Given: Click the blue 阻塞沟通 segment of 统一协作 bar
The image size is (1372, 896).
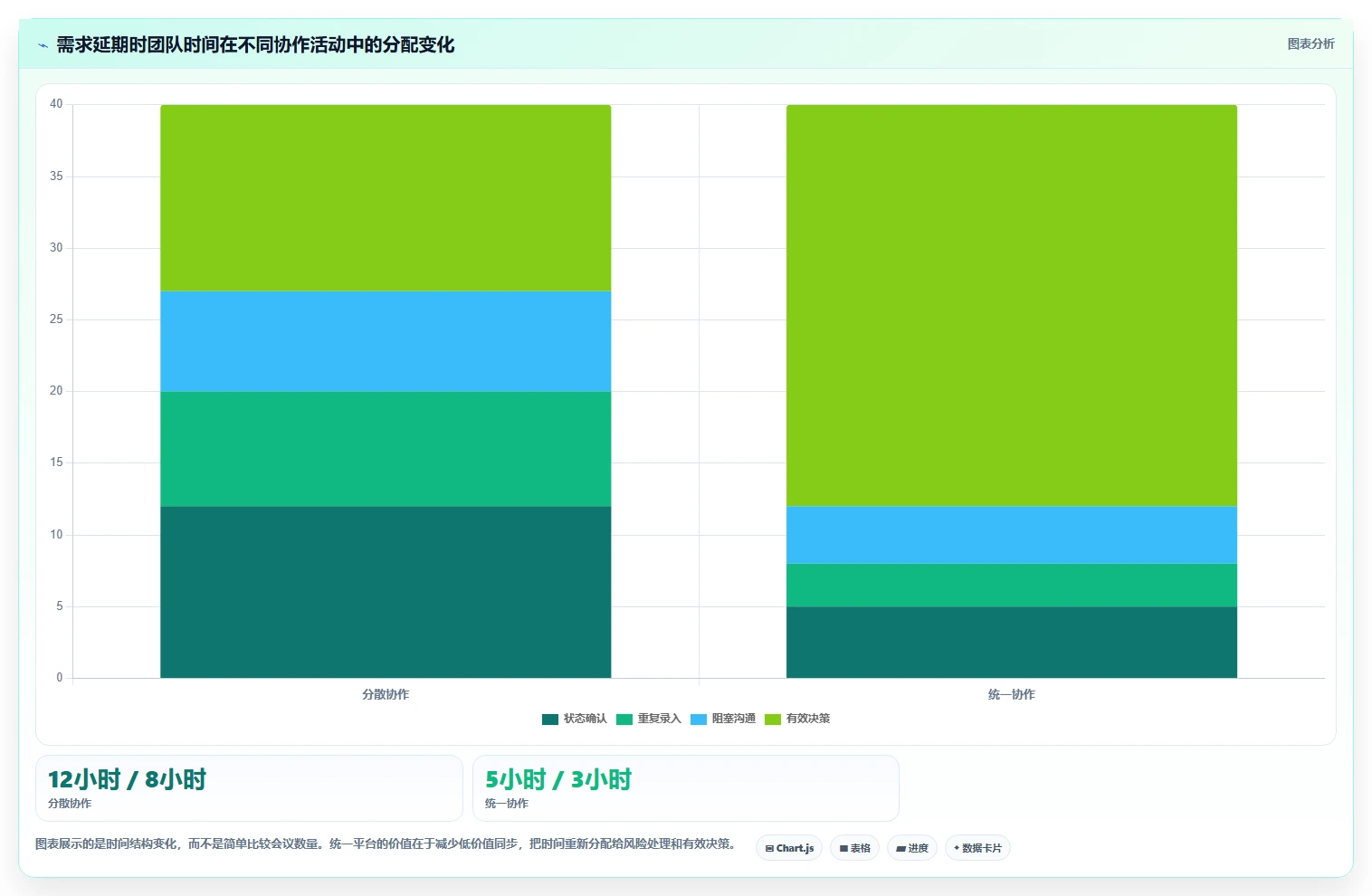Looking at the screenshot, I should click(1012, 535).
